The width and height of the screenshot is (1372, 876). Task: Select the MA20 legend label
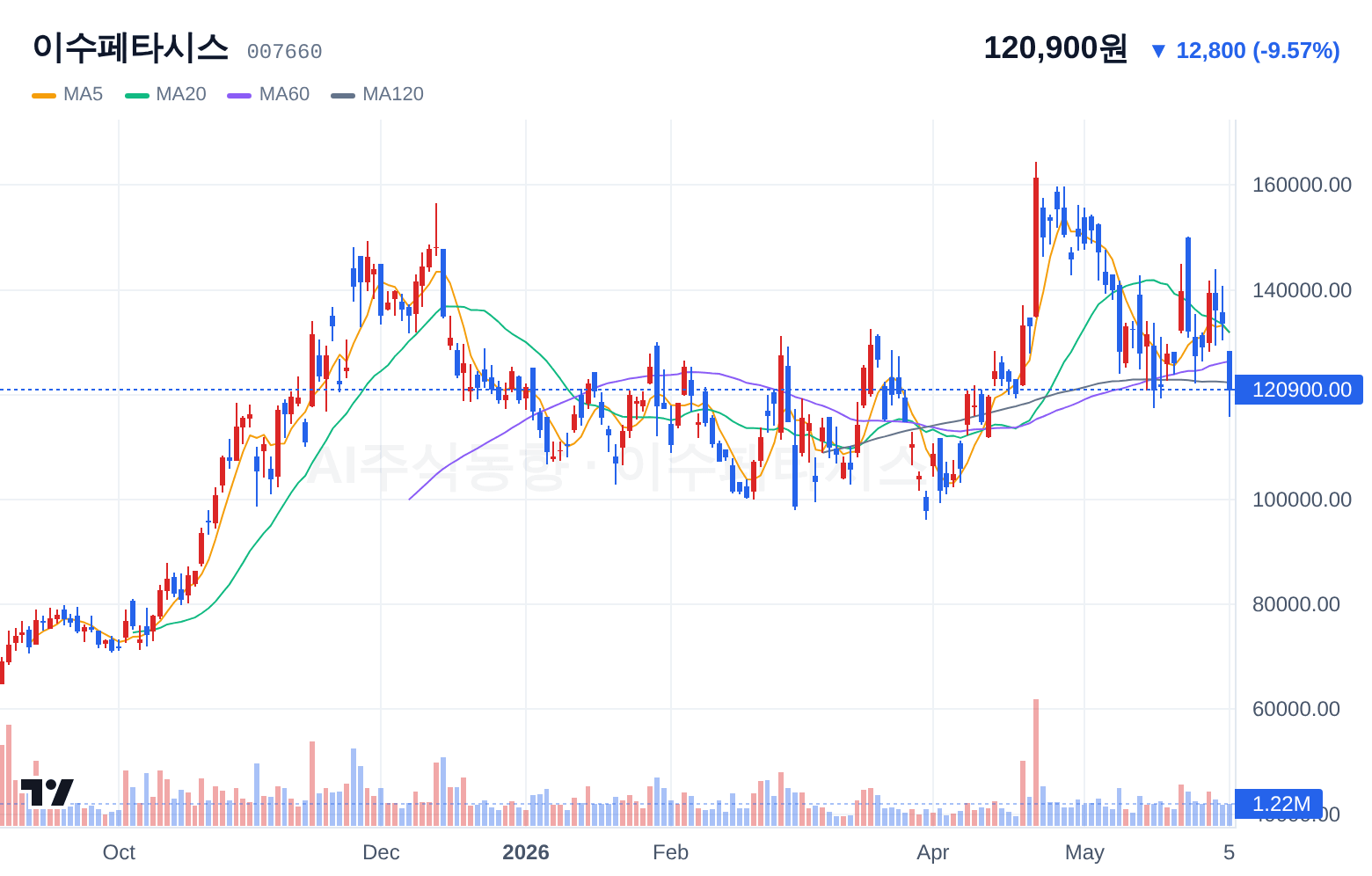(x=181, y=94)
